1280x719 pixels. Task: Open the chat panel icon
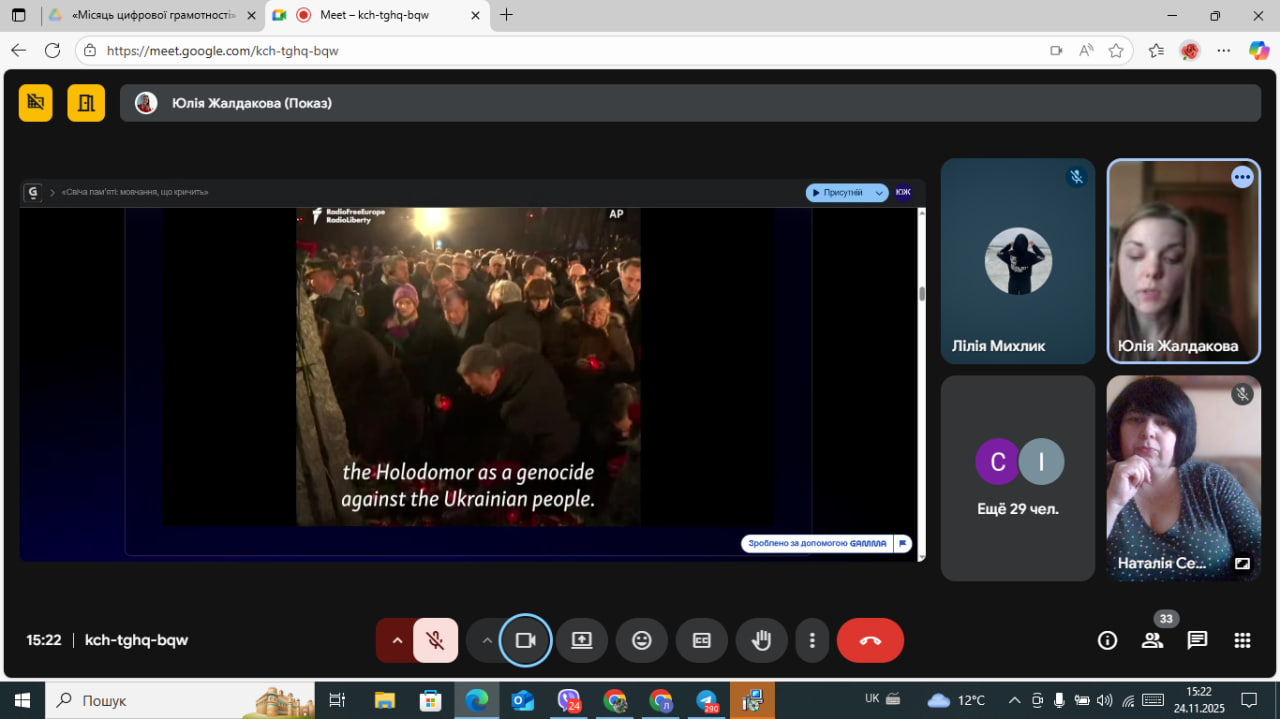[x=1197, y=641]
